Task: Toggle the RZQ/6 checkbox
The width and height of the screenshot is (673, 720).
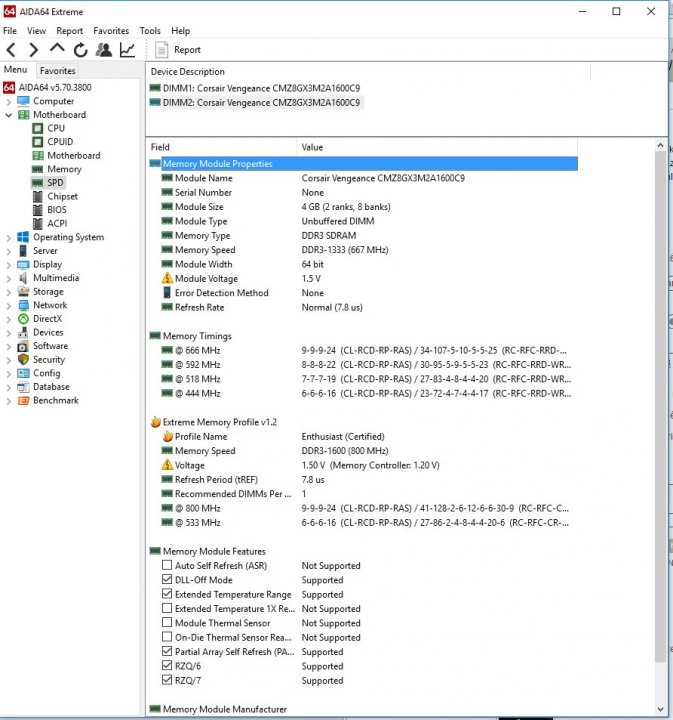Action: [167, 665]
